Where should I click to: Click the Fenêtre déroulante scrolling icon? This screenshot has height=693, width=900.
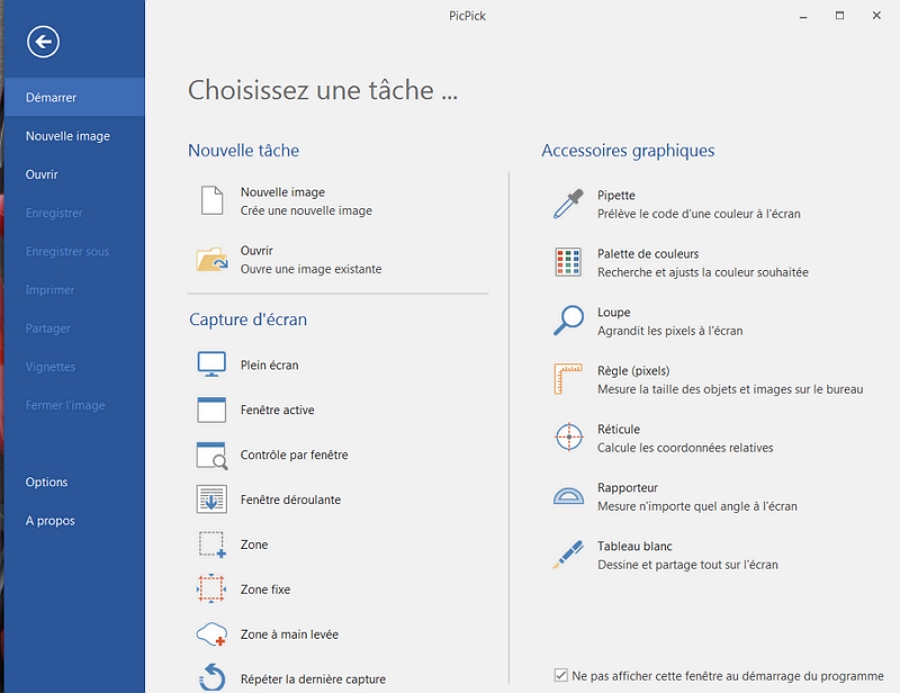[211, 499]
